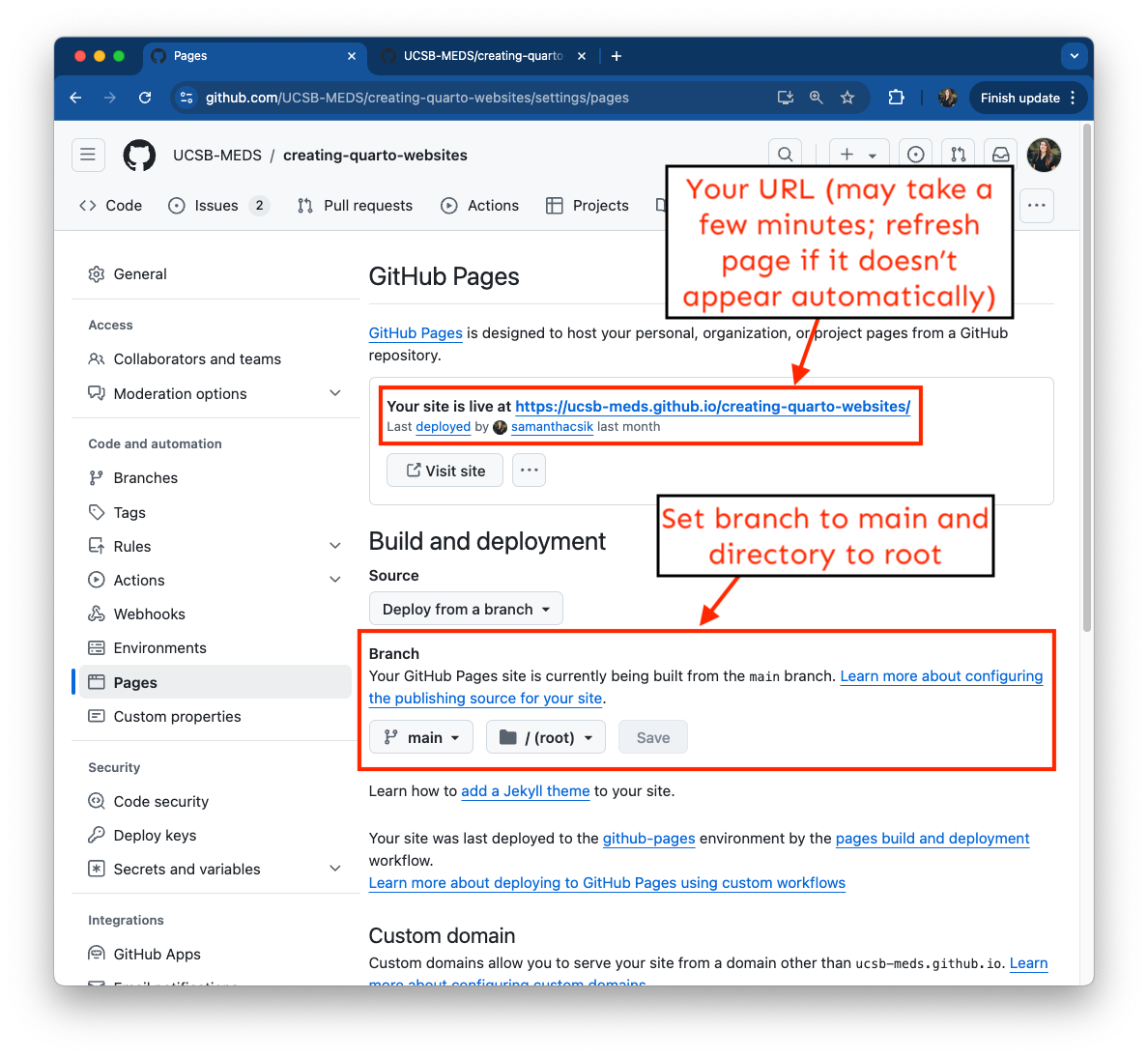The height and width of the screenshot is (1057, 1148).
Task: Expand the Secrets and variables section
Action: click(334, 869)
